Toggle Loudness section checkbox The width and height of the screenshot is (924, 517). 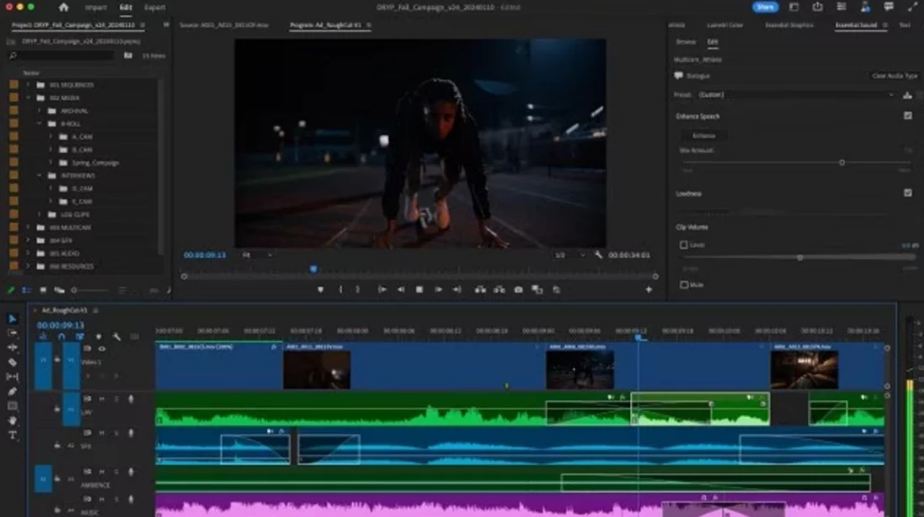pyautogui.click(x=908, y=193)
